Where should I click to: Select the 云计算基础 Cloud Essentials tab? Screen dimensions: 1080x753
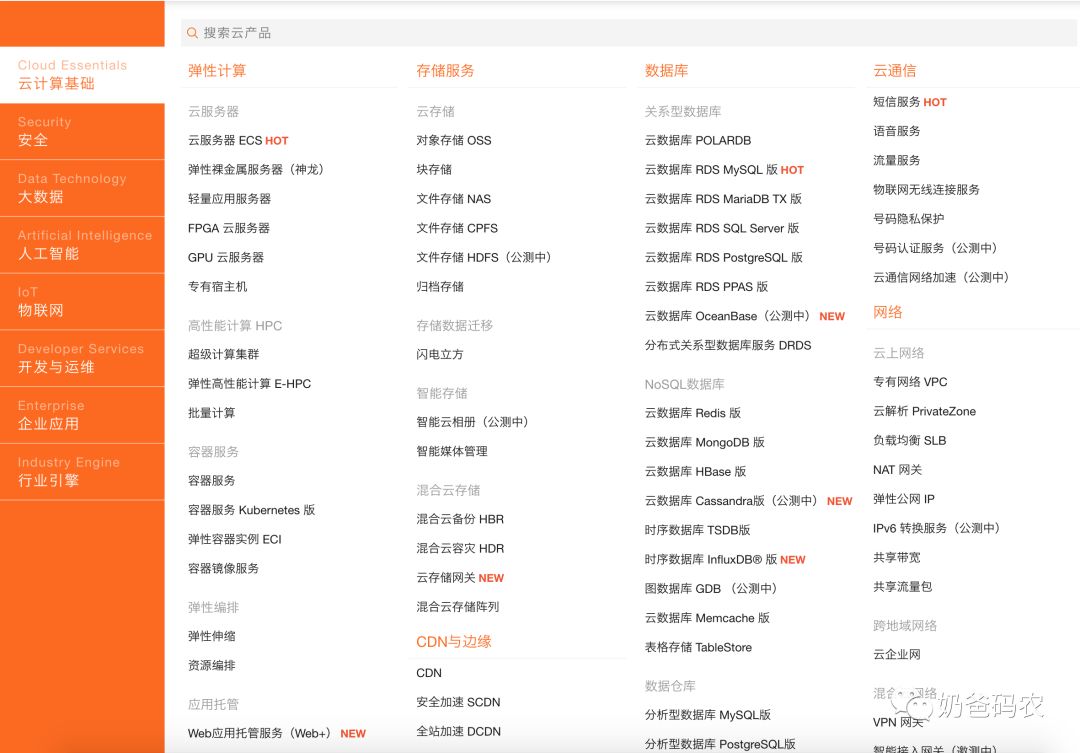point(82,75)
